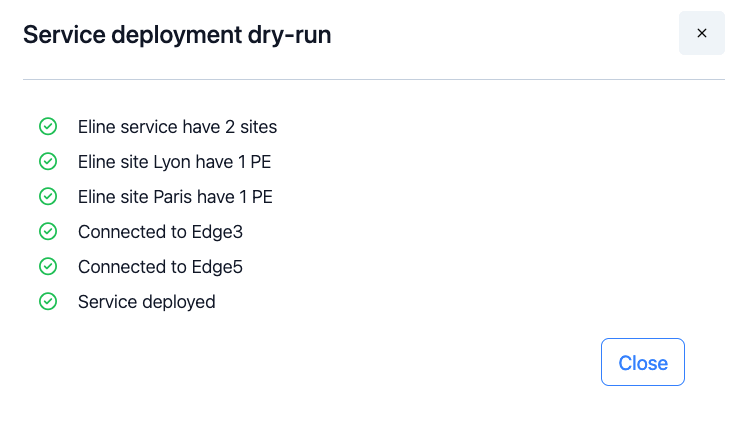Click the green check beside 'Eline service have 2 sites'

[47, 127]
